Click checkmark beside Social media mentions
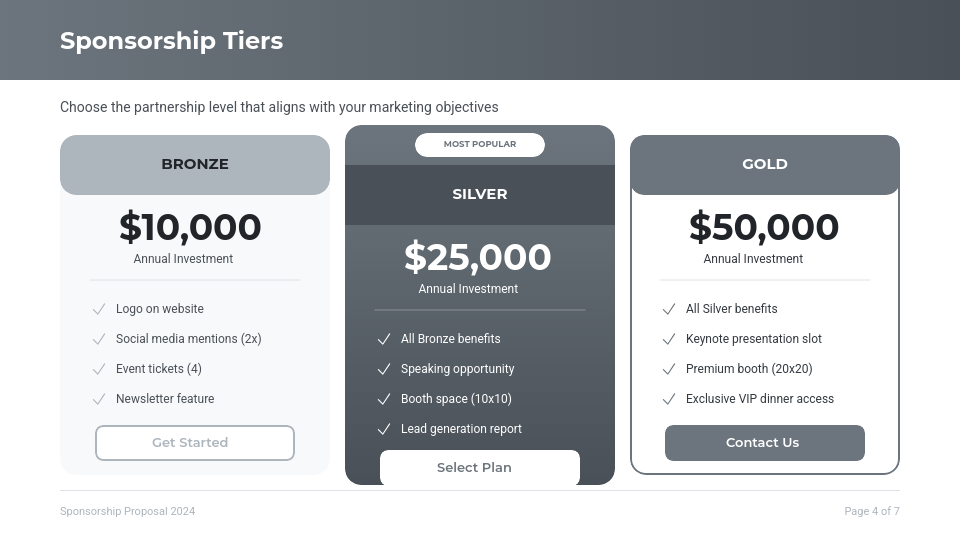The width and height of the screenshot is (960, 540). [99, 339]
